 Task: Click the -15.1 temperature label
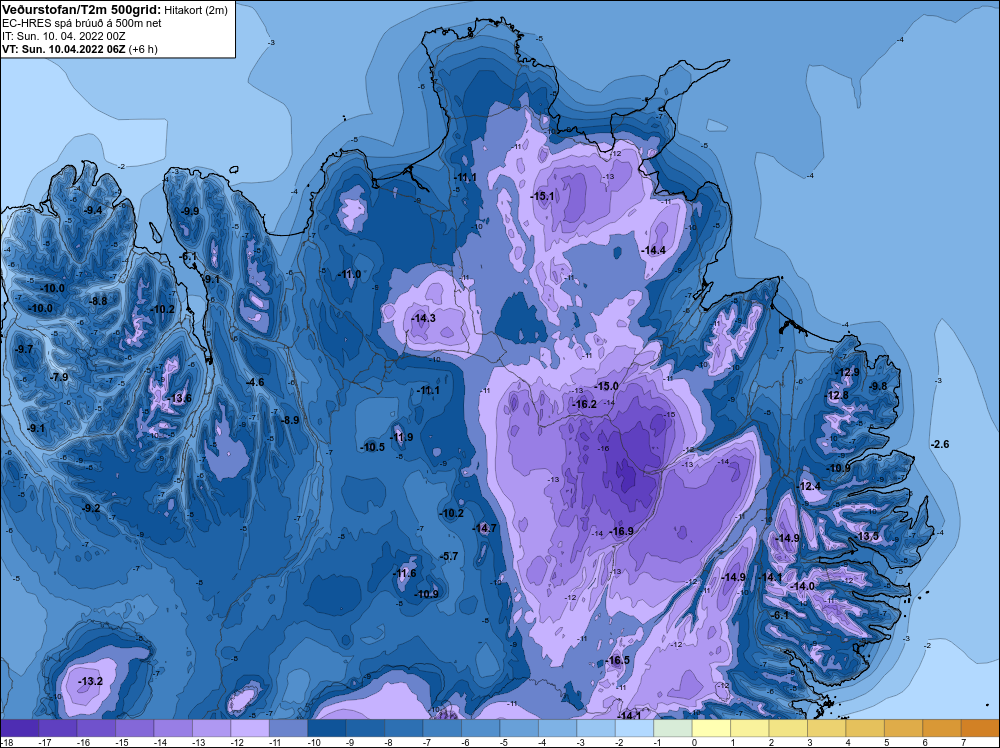tap(542, 196)
